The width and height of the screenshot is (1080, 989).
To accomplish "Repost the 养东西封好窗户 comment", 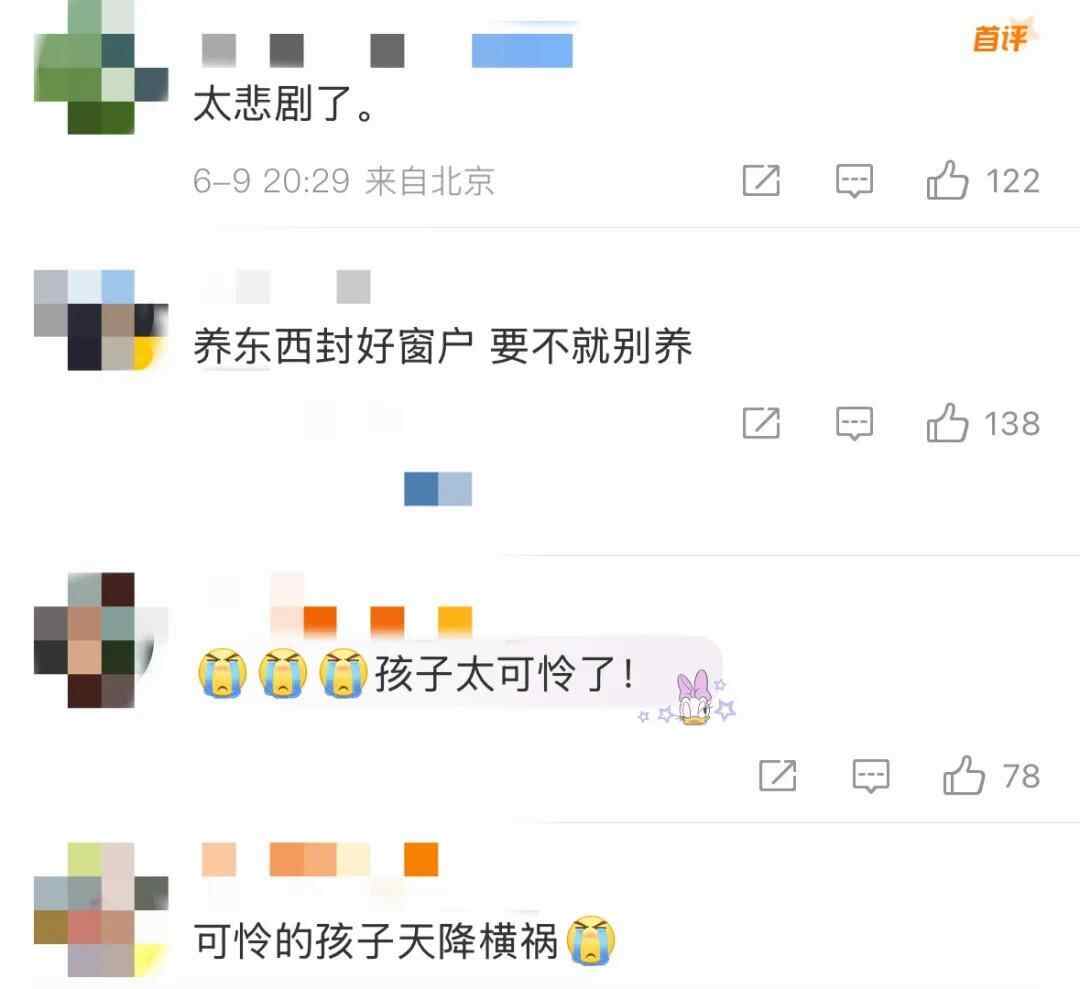I will (761, 423).
